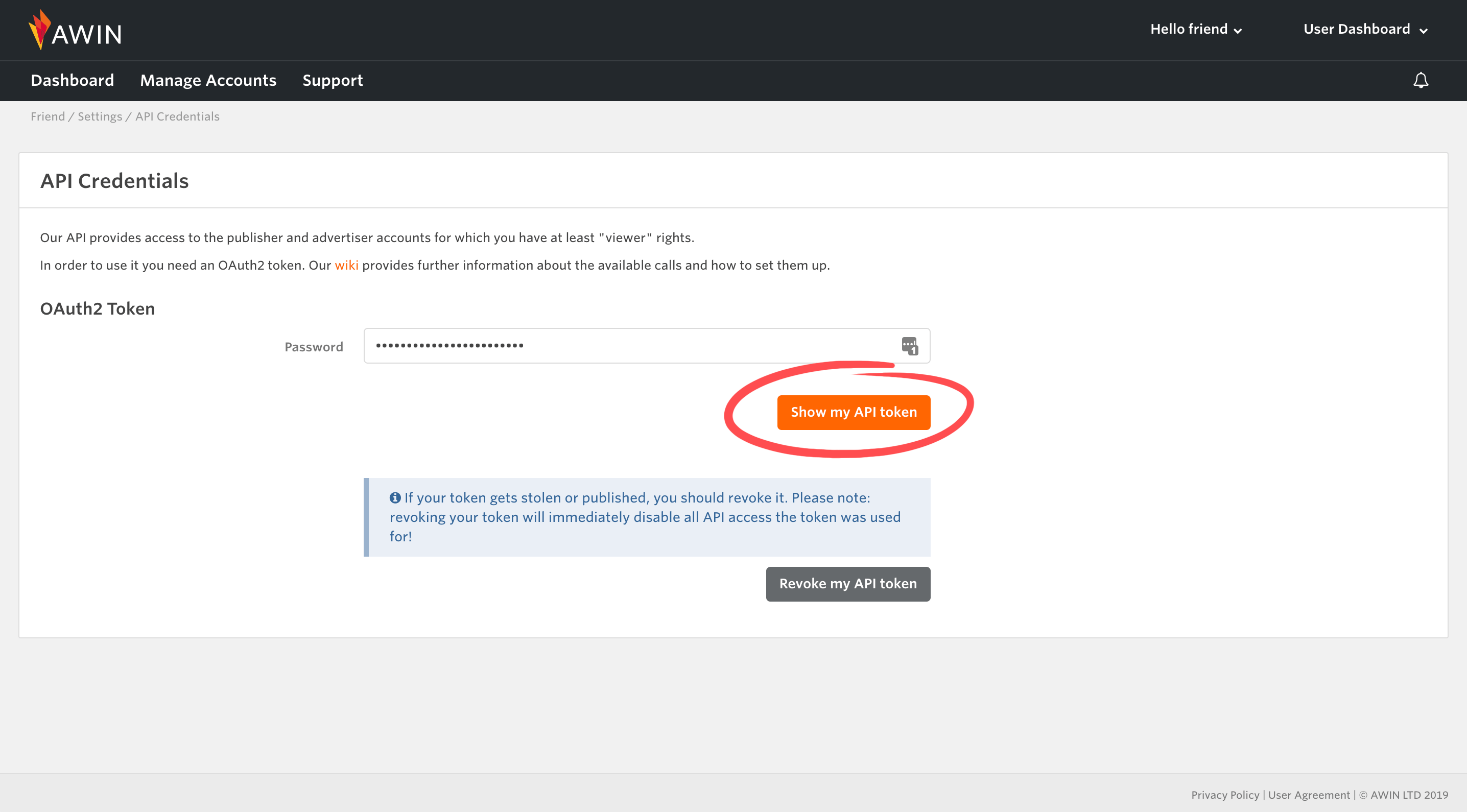The image size is (1467, 812).
Task: Click the password manager icon in Password field
Action: coord(910,346)
